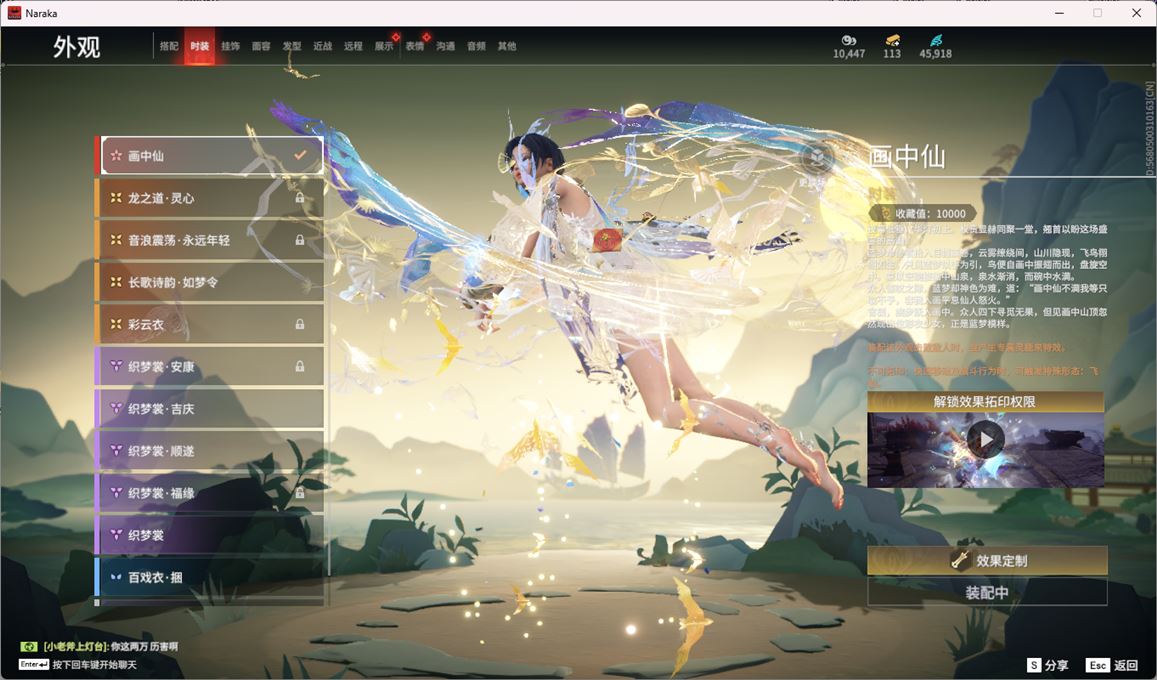Viewport: 1157px width, 680px height.
Task: Click the 收藏值: 10000 badge
Action: (x=922, y=213)
